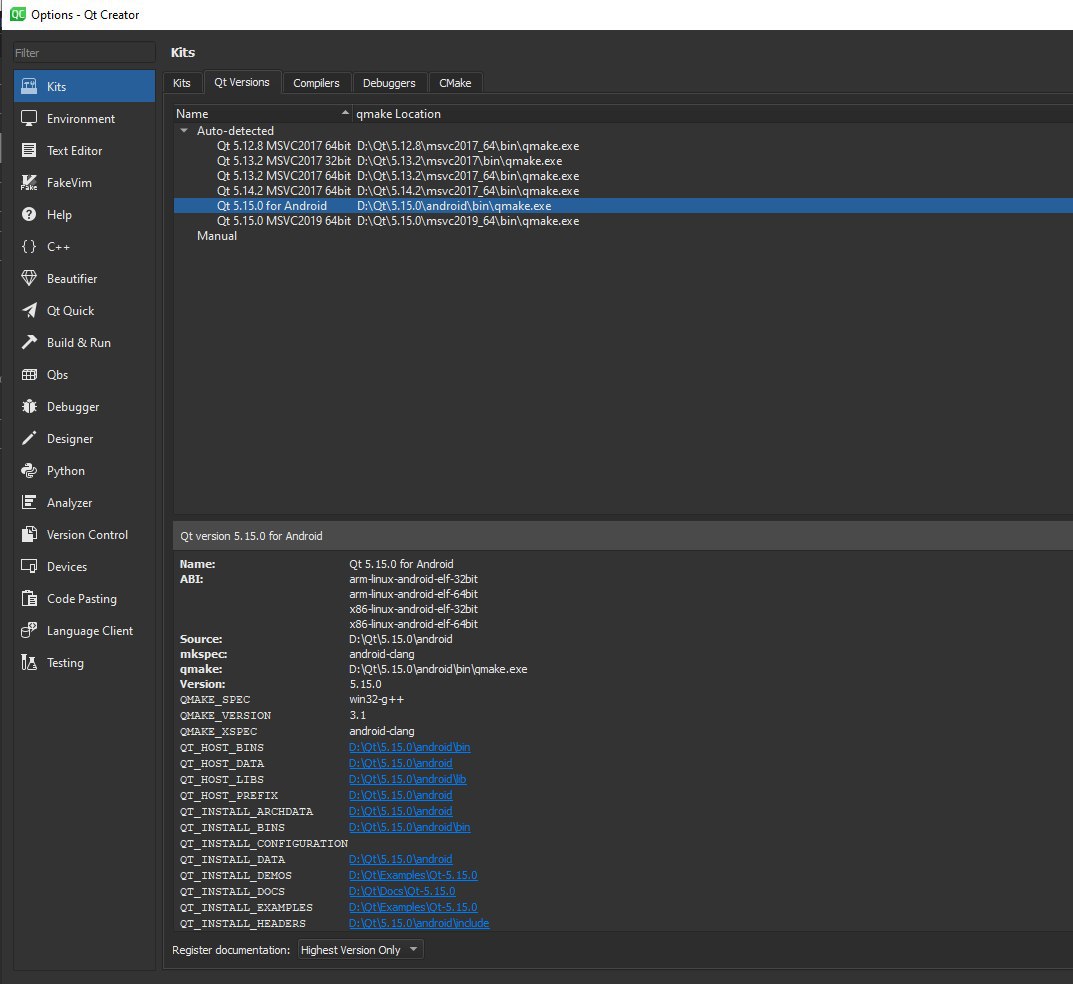Collapse the Auto-detected tree group
The image size is (1073, 984).
point(183,131)
